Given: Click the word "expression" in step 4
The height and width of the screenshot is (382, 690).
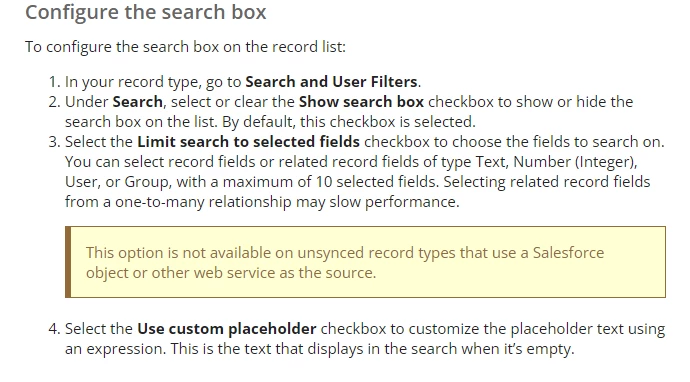Looking at the screenshot, I should point(126,349).
